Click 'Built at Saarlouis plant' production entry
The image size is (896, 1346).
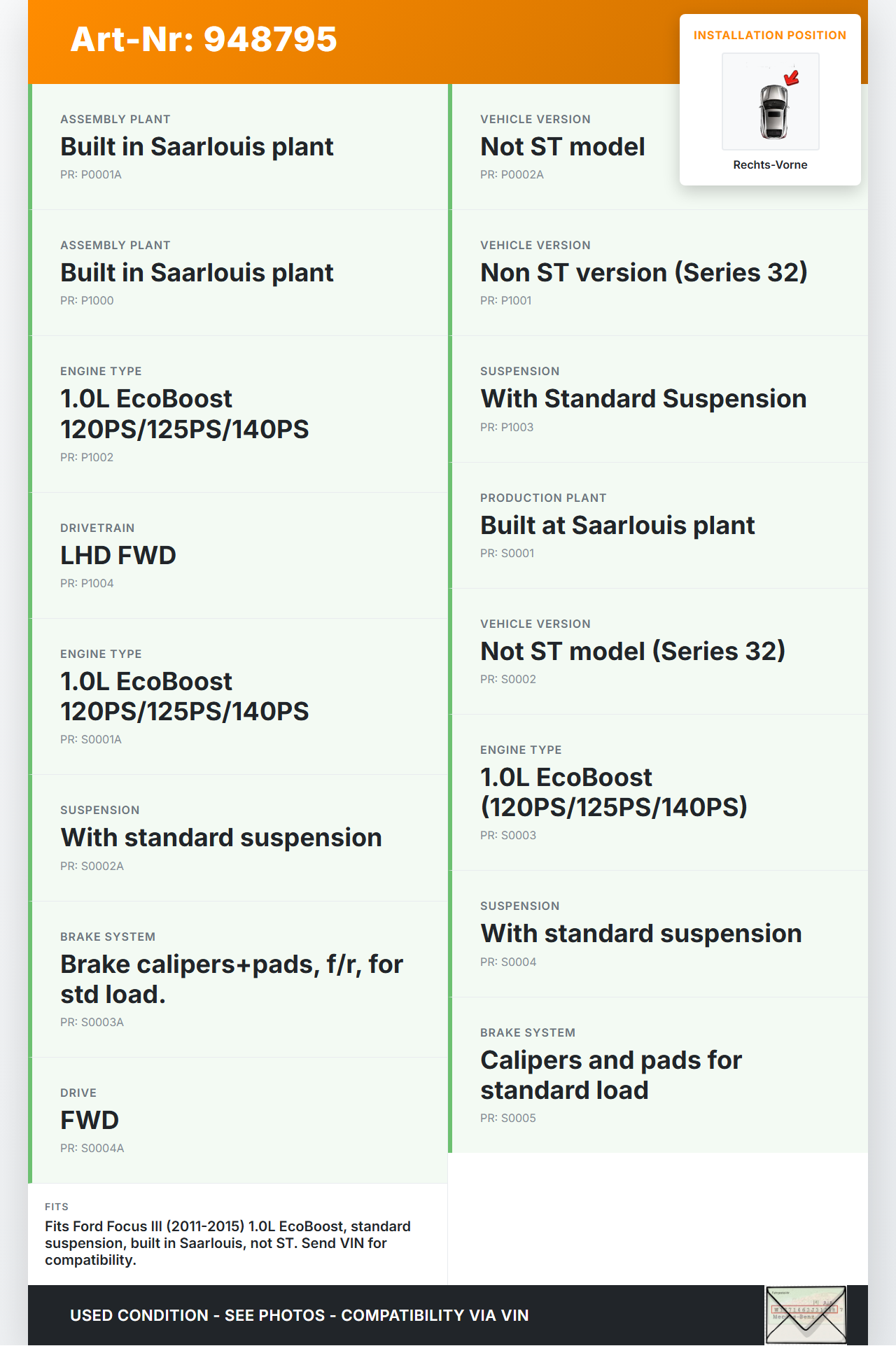[x=617, y=526]
